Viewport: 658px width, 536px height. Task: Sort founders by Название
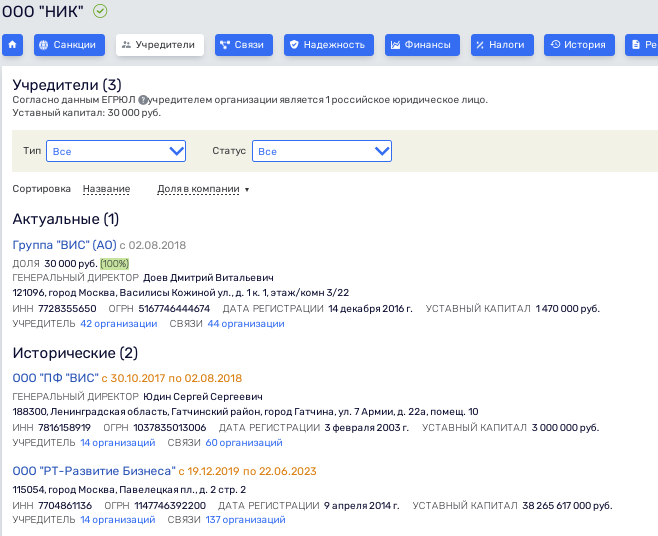(x=107, y=189)
